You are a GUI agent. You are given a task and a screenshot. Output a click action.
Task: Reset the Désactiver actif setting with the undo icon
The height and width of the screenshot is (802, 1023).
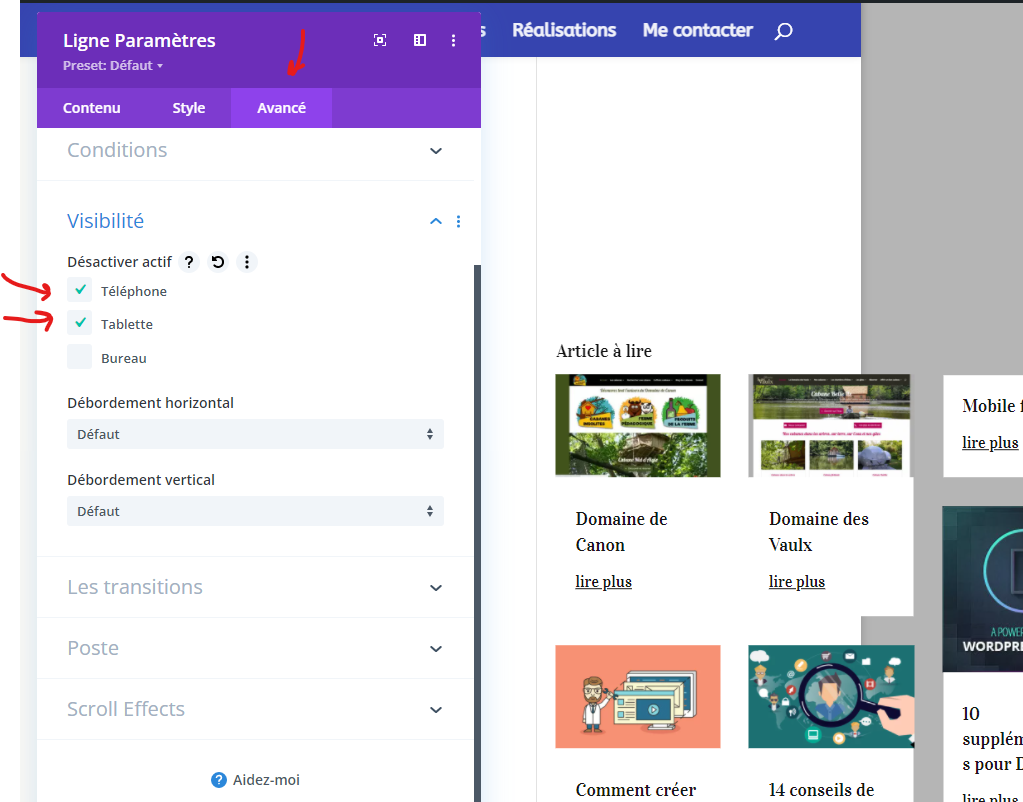tap(217, 262)
